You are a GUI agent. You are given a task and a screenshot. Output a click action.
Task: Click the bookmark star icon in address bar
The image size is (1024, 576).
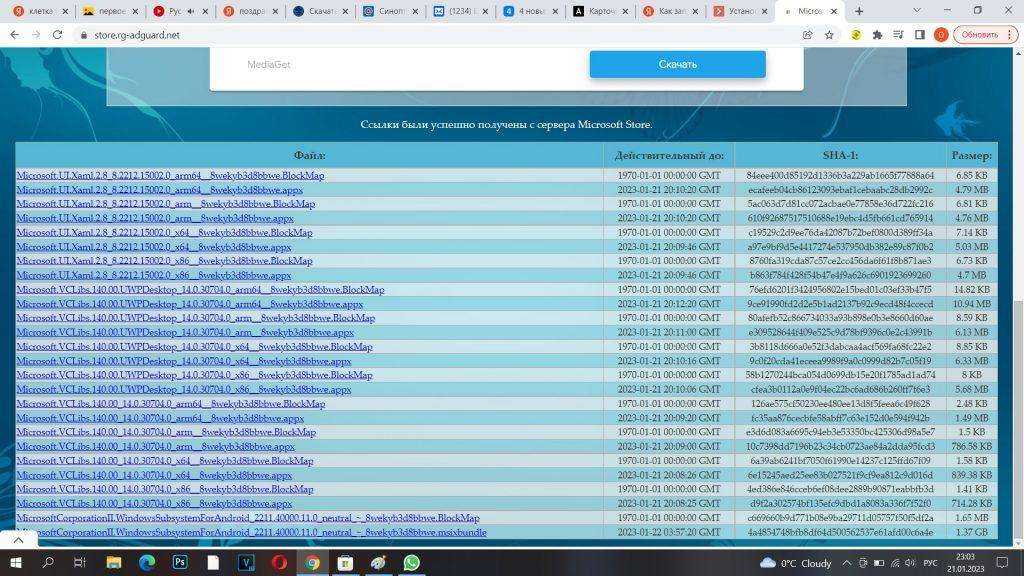click(829, 34)
